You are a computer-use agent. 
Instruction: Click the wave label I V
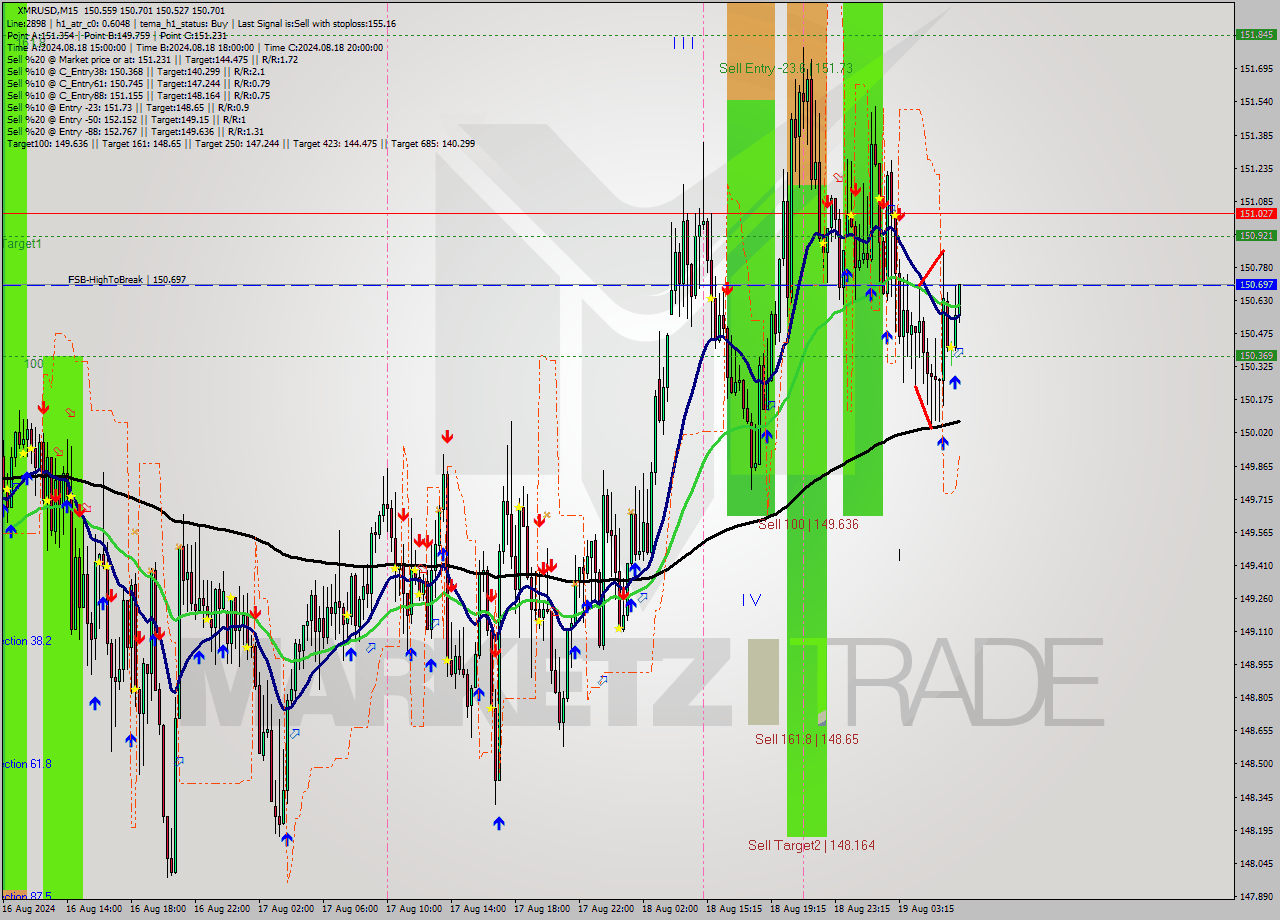751,600
